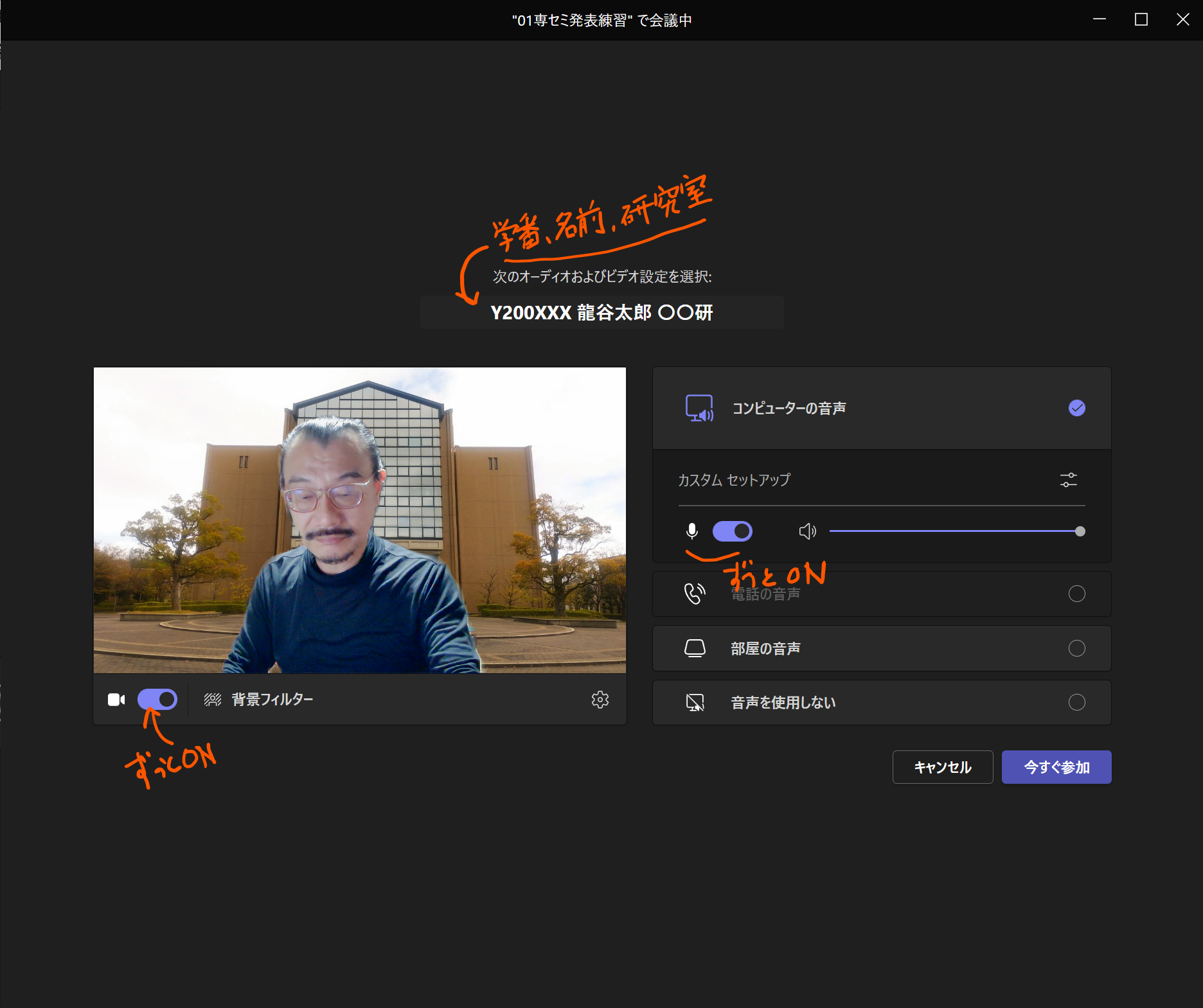This screenshot has height=1008, width=1203.
Task: Click the 部屋の音声 label
Action: (765, 648)
